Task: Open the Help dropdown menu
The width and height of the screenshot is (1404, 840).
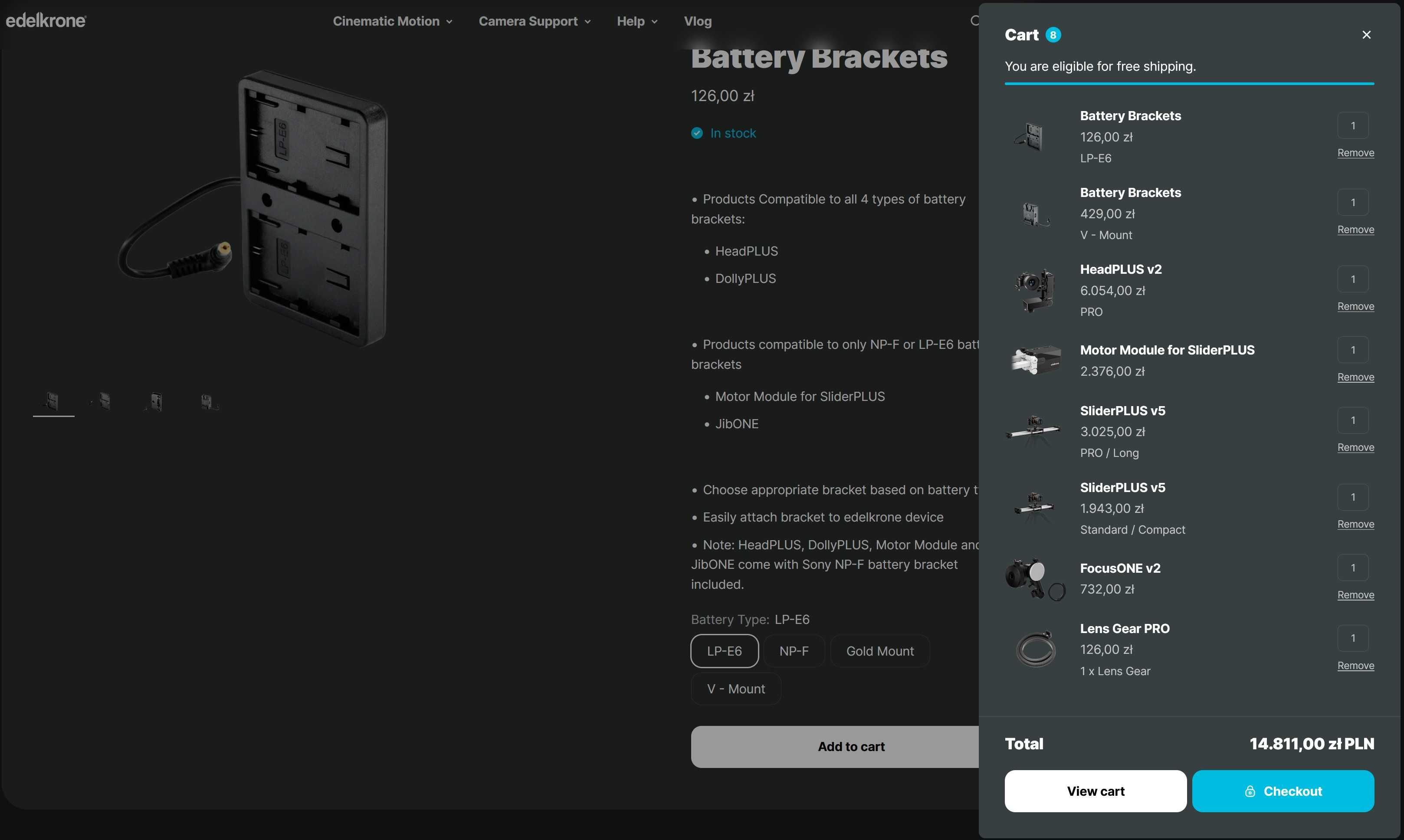Action: pyautogui.click(x=637, y=22)
